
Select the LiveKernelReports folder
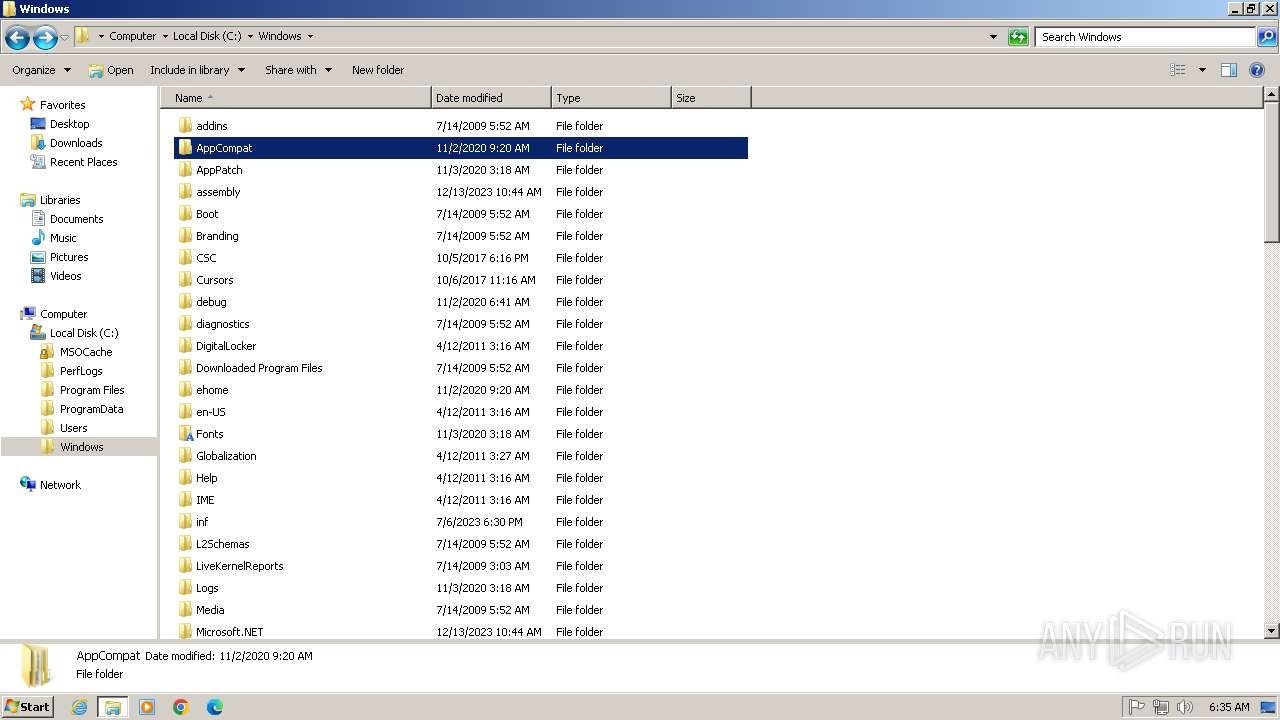pos(461,566)
